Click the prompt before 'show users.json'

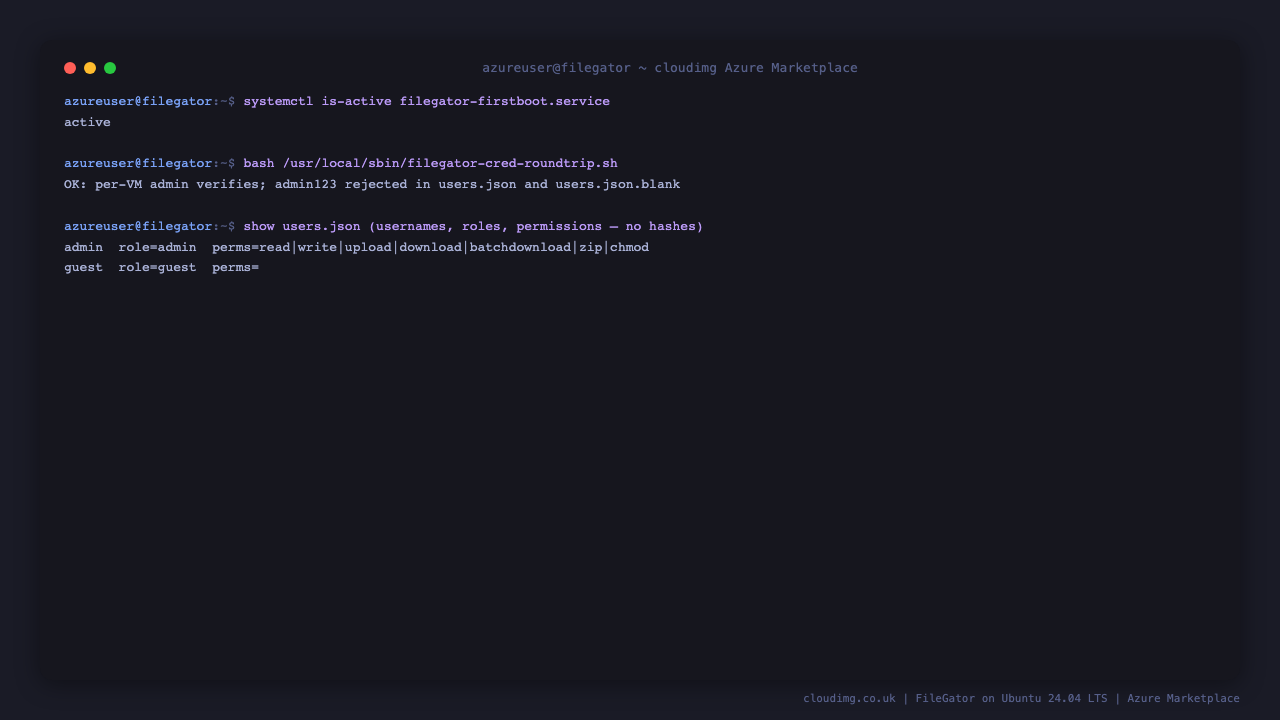[x=150, y=226]
